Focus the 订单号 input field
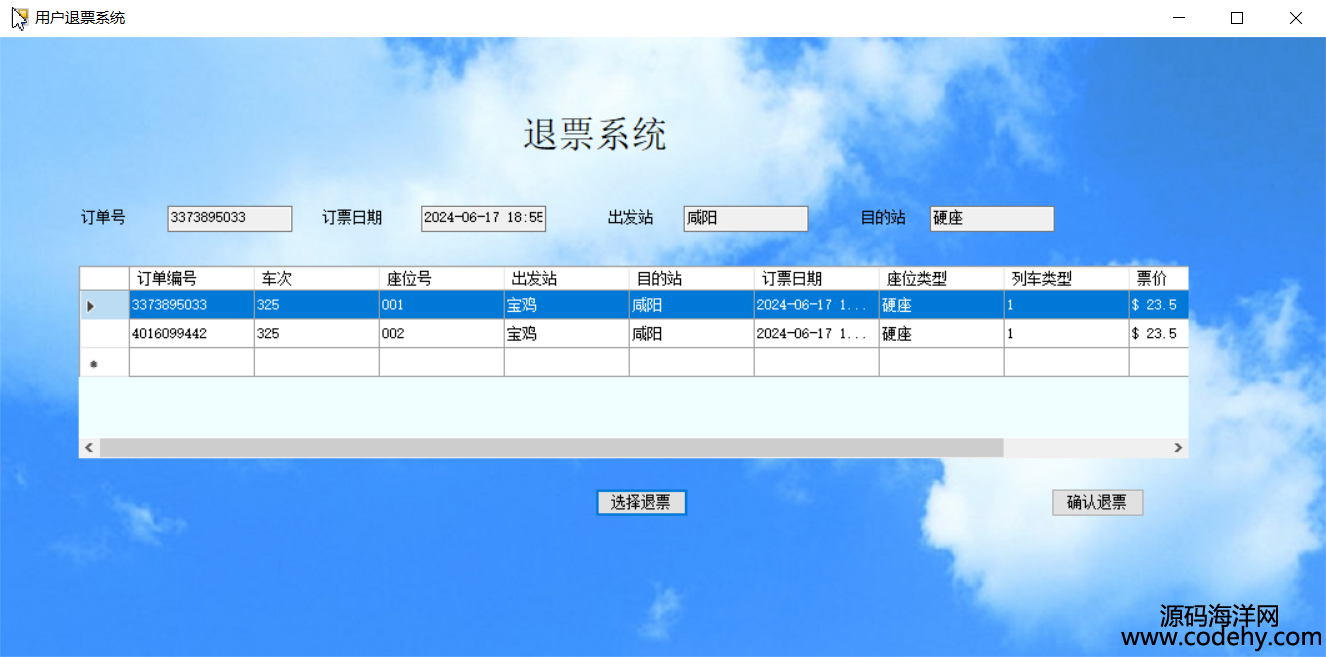The height and width of the screenshot is (657, 1326). click(230, 218)
